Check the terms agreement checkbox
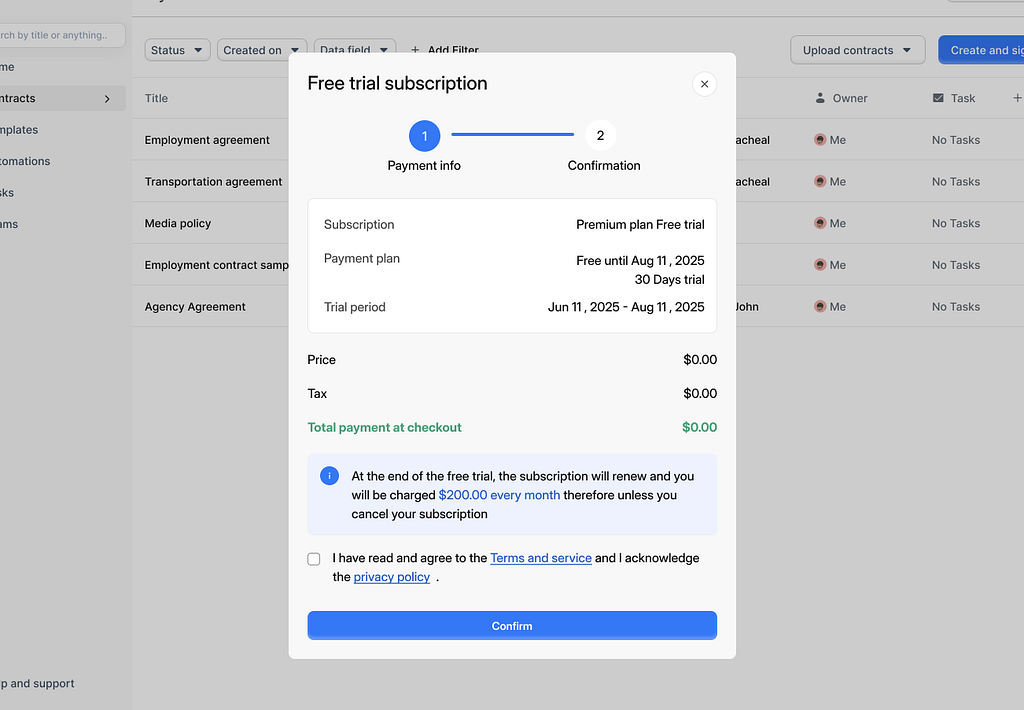 314,559
